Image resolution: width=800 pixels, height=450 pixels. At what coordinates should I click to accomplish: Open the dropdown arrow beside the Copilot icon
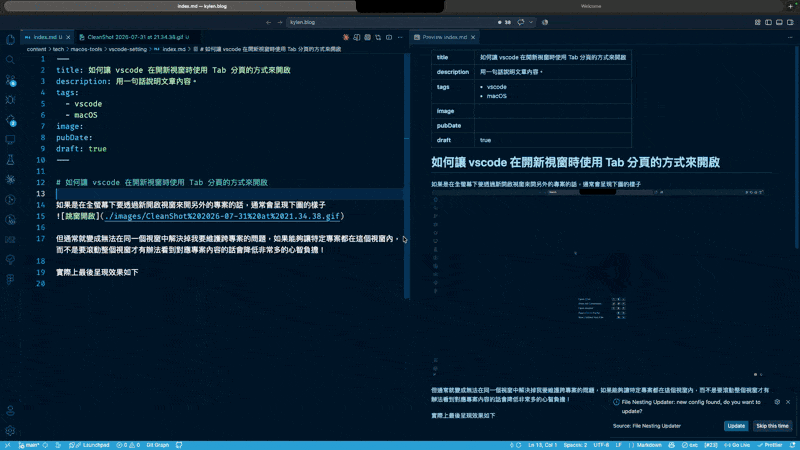click(x=531, y=22)
